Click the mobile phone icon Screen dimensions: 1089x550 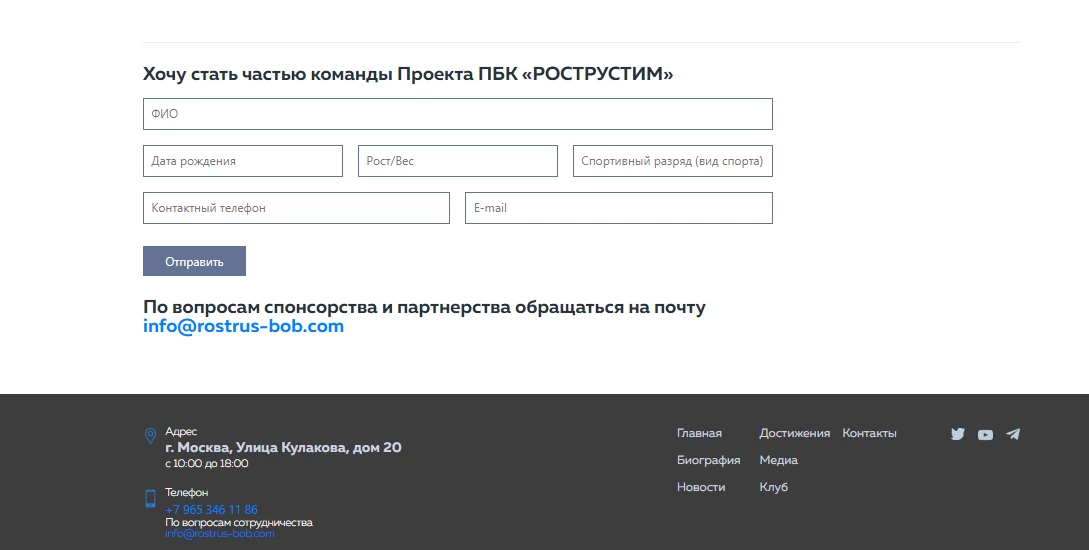[150, 498]
